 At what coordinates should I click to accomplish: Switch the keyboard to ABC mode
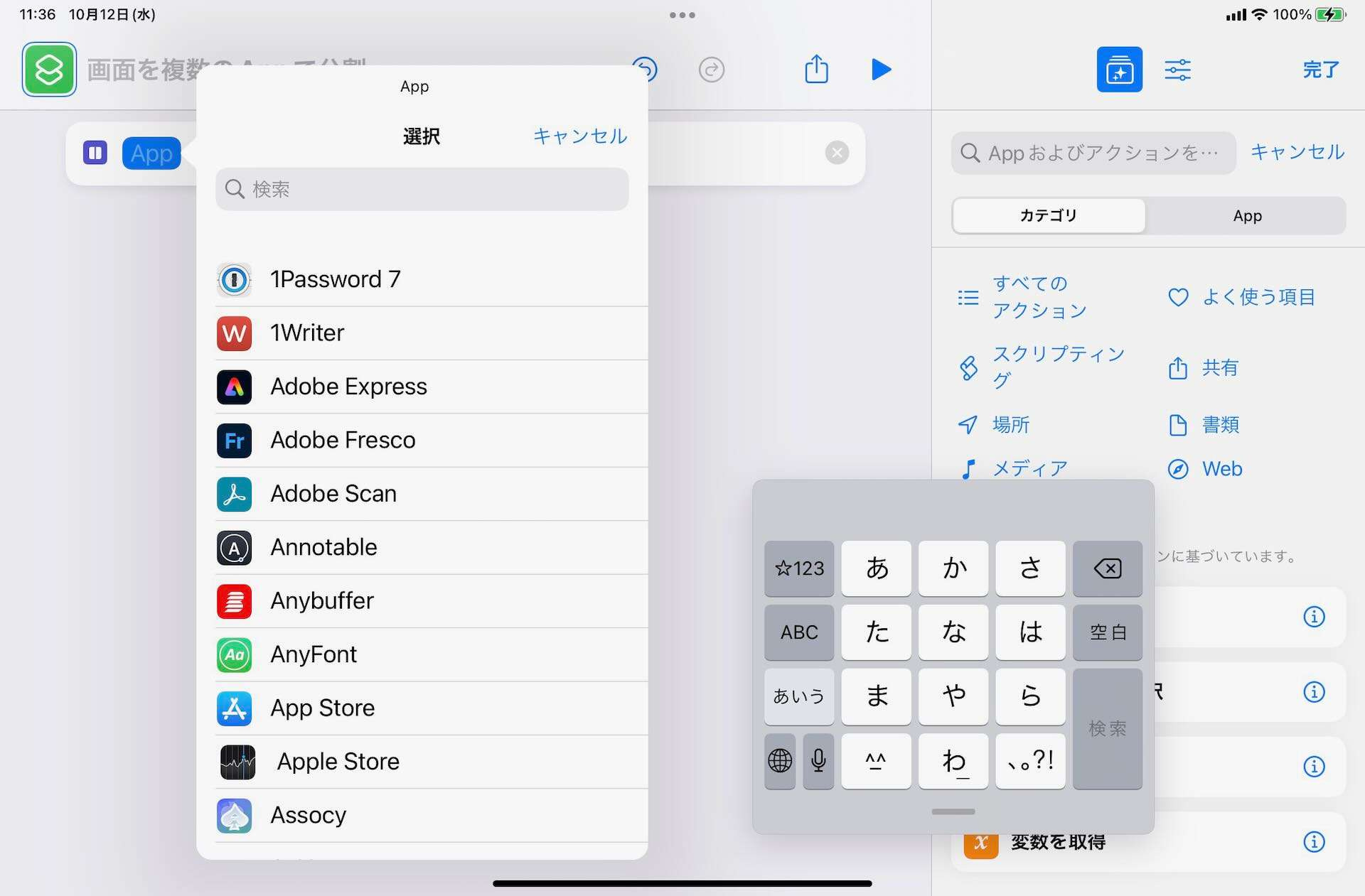(799, 632)
